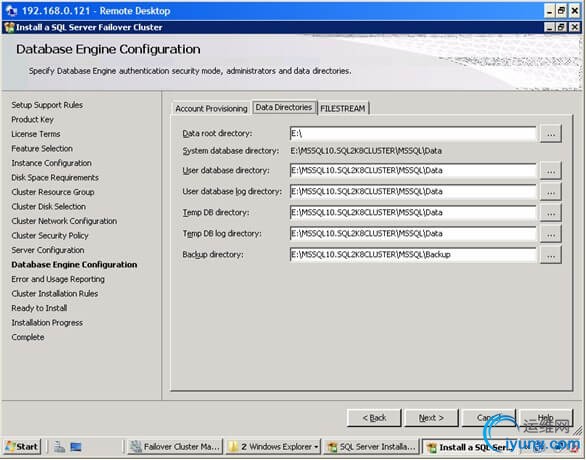
Task: Restore down the Remote Desktop window
Action: click(x=562, y=11)
